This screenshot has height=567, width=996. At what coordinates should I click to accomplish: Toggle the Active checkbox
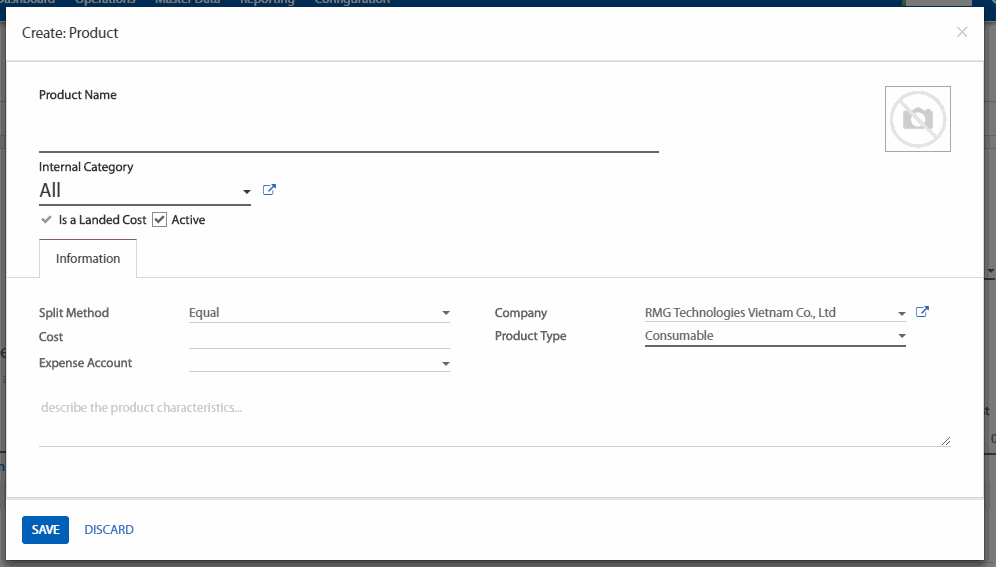click(x=159, y=219)
